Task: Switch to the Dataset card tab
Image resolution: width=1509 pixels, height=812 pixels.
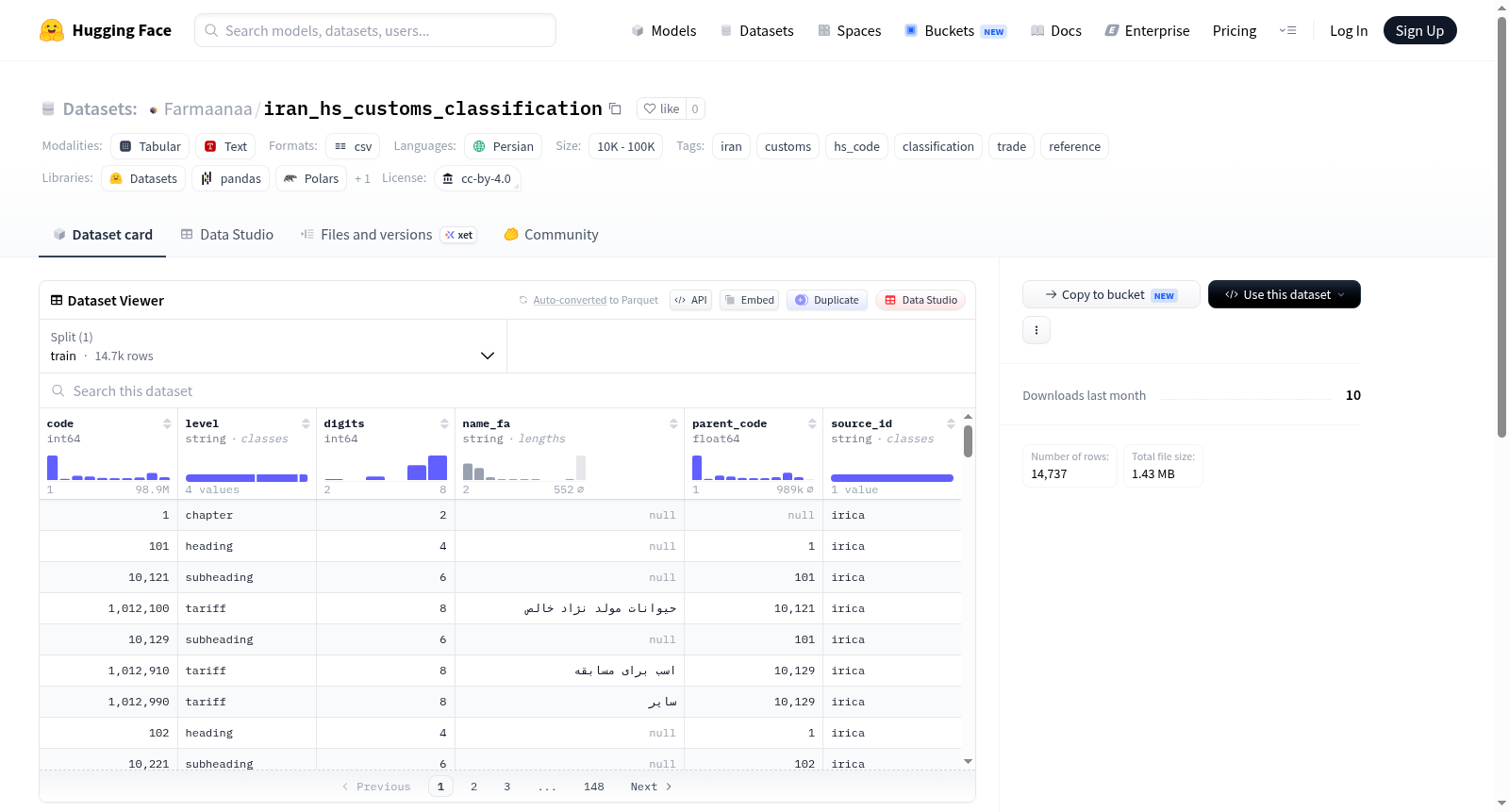Action: click(x=103, y=235)
